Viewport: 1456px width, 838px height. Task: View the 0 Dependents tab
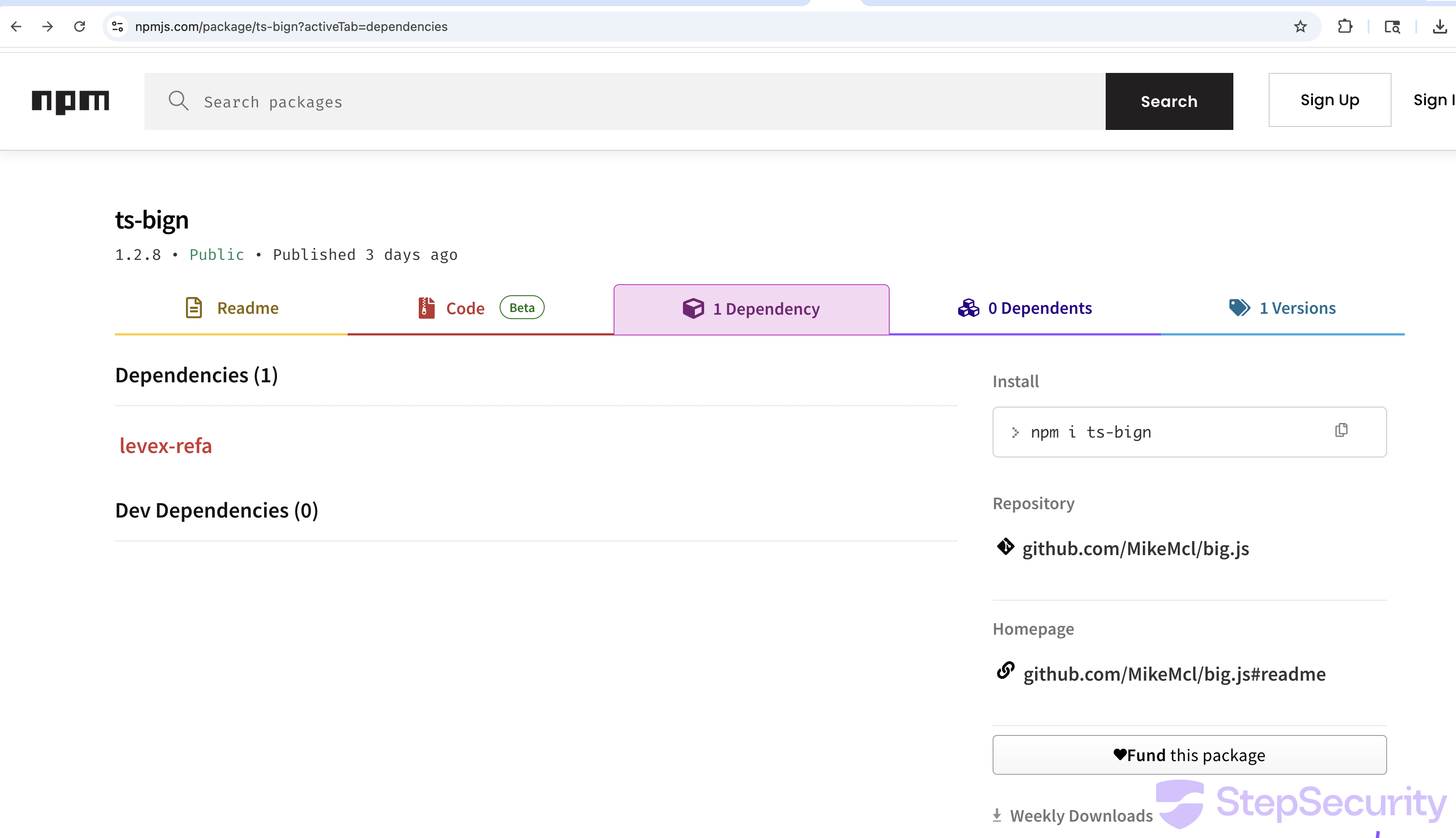1024,309
